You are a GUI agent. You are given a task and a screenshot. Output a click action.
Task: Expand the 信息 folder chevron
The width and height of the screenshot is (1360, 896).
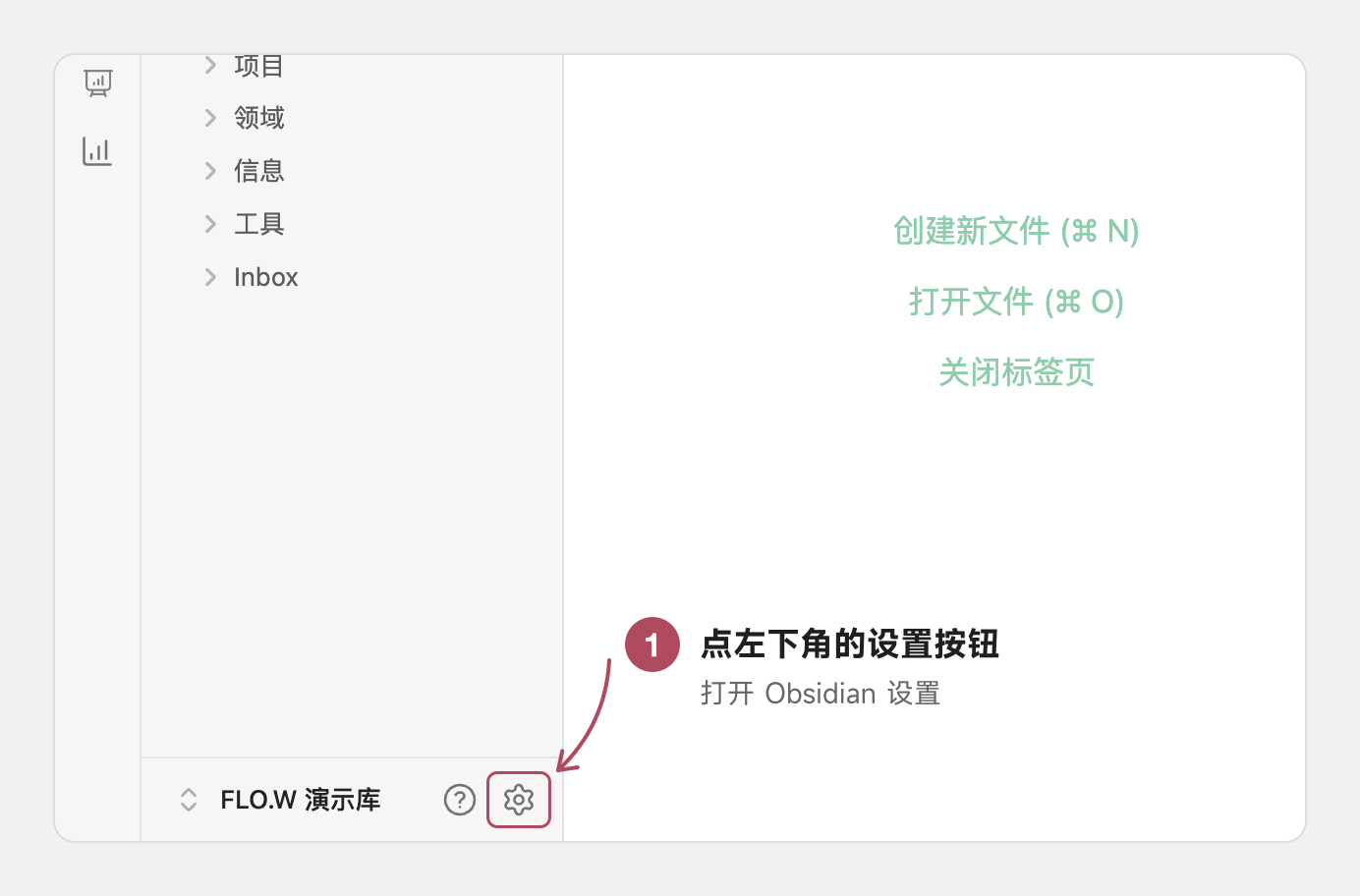[210, 171]
